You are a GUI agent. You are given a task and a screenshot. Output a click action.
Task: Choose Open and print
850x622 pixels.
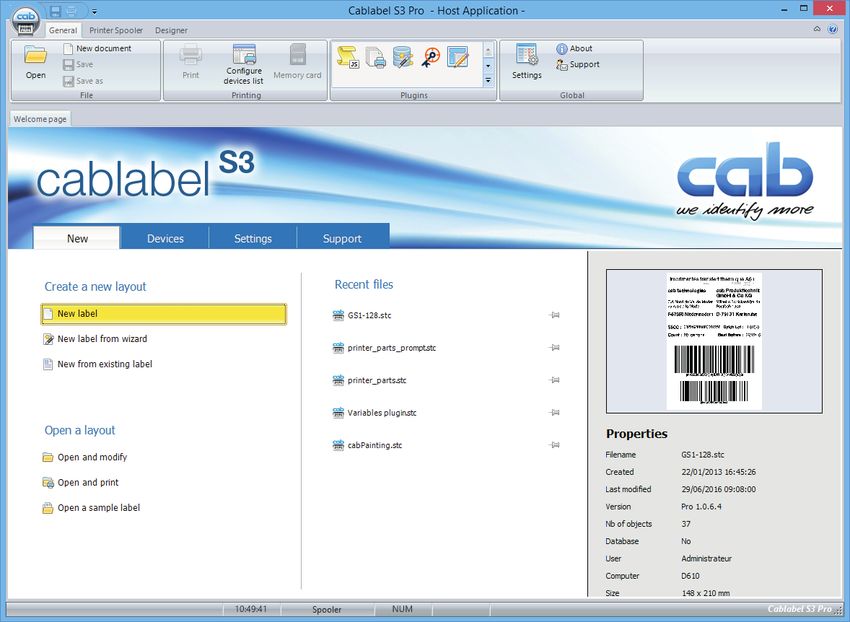point(81,483)
